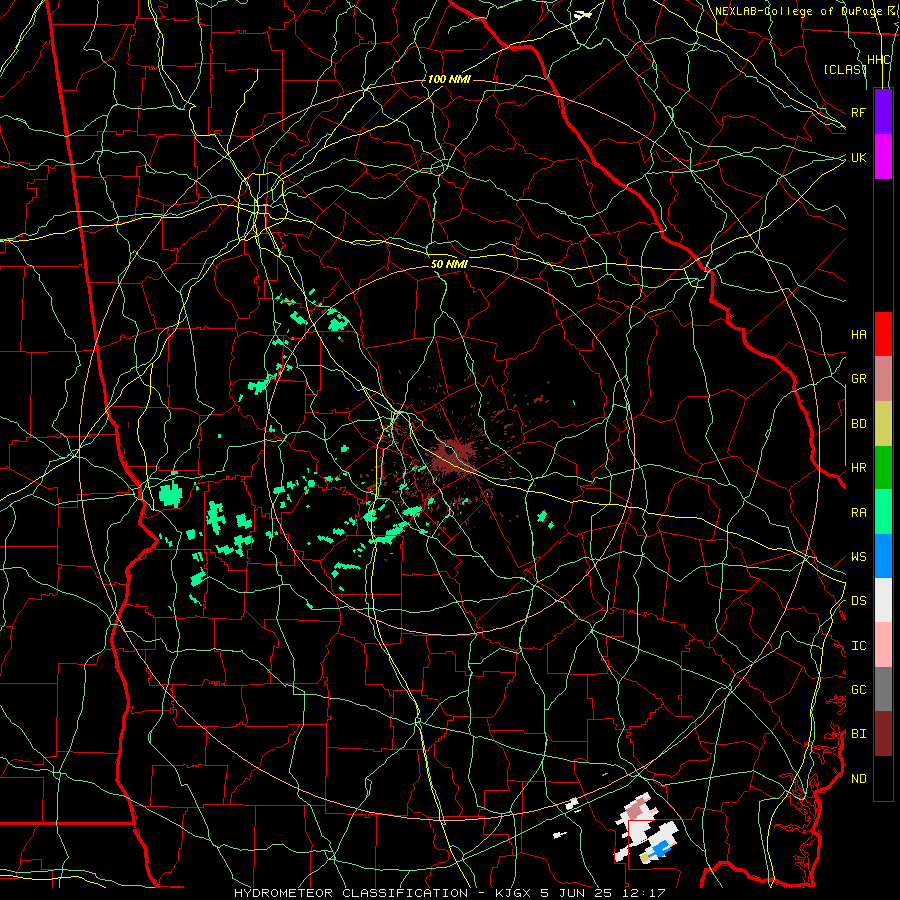Pick the RA light green legend swatch
900x900 pixels.
point(883,512)
